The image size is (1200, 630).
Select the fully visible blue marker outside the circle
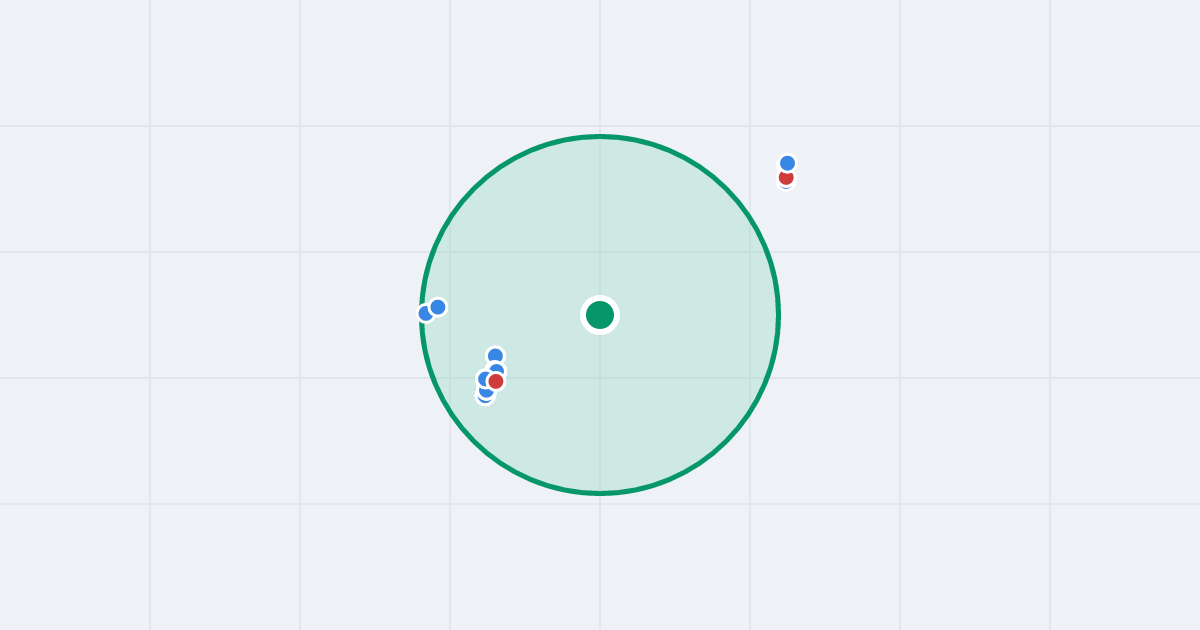tap(787, 163)
